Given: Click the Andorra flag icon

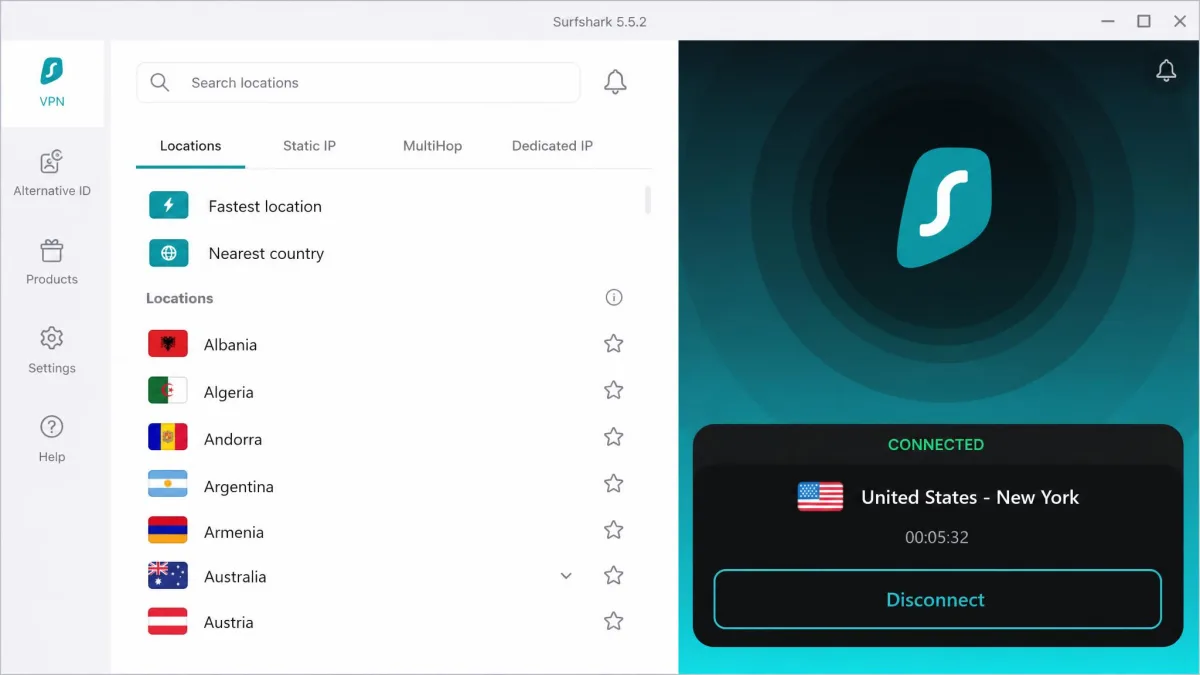Looking at the screenshot, I should (x=168, y=438).
